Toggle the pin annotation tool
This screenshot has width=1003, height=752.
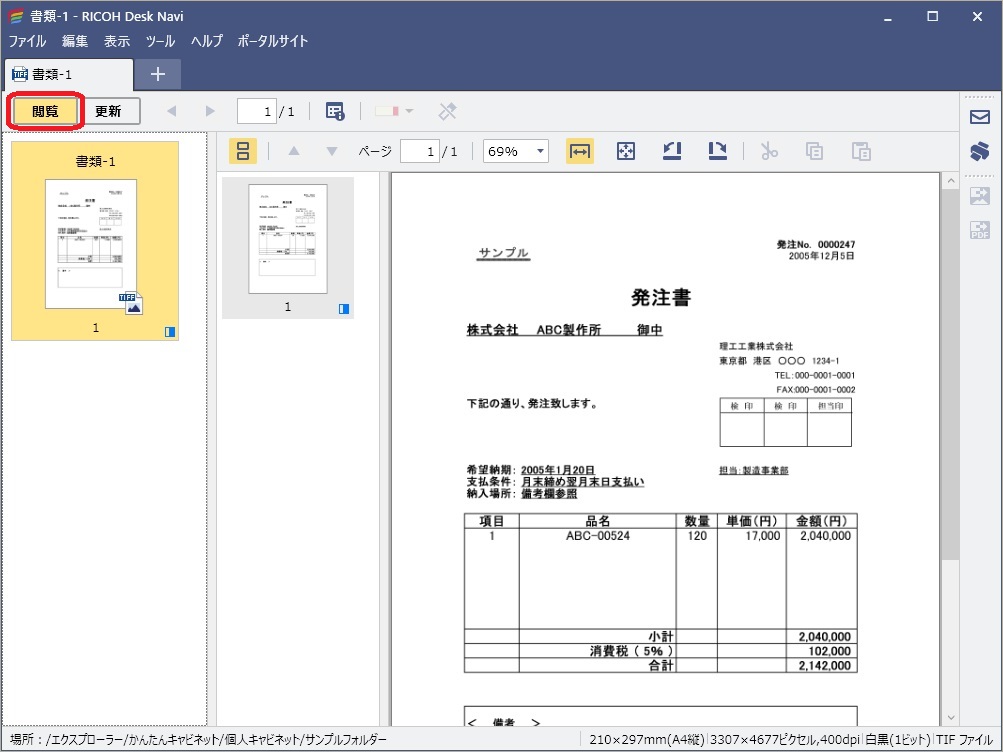446,111
